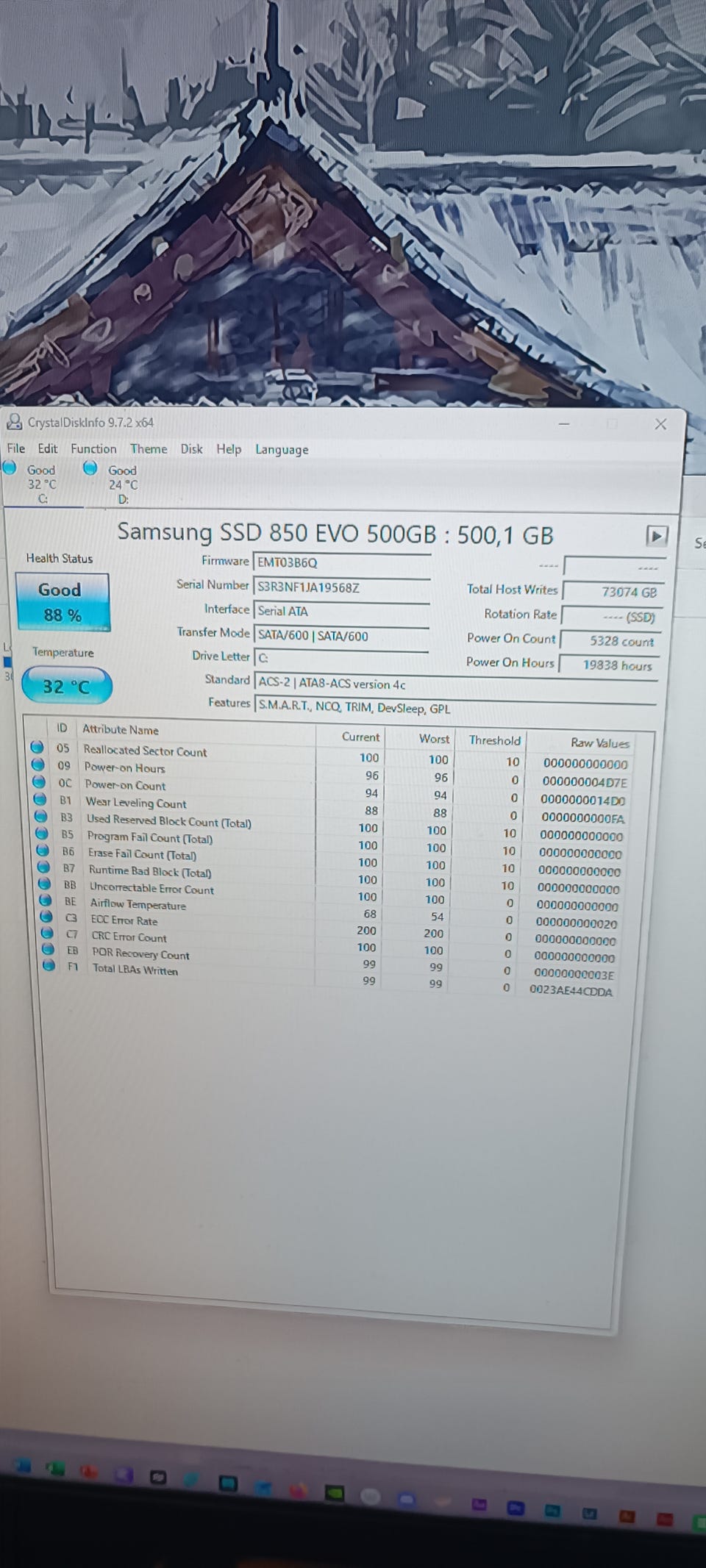The width and height of the screenshot is (706, 1568).
Task: Click the Raw Values column header
Action: pos(599,742)
